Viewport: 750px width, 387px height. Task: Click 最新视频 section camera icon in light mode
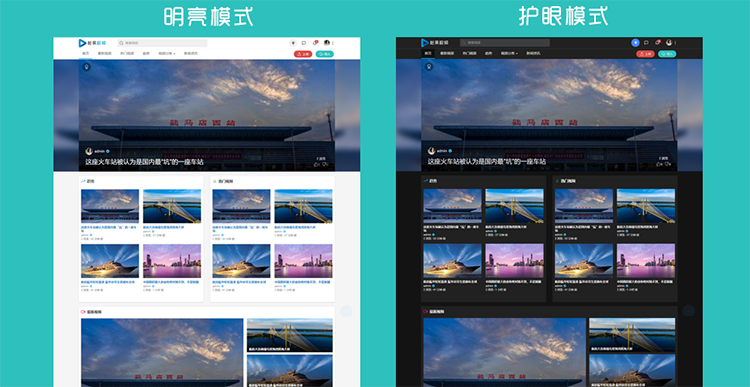click(83, 312)
